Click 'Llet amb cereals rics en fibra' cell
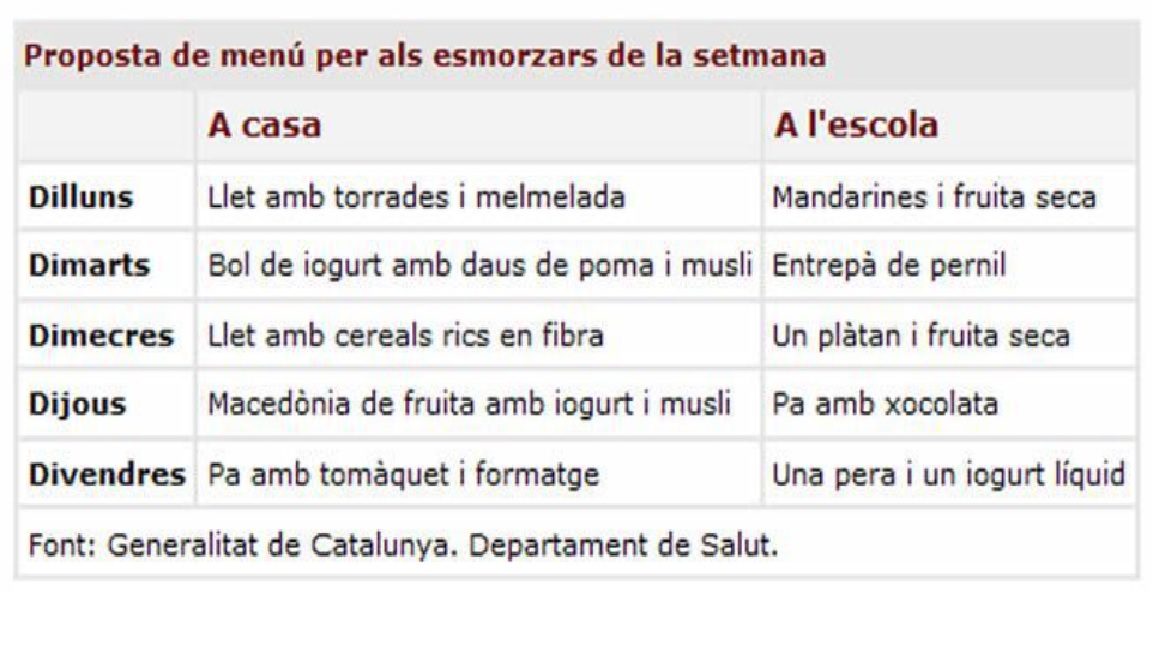 pyautogui.click(x=406, y=335)
